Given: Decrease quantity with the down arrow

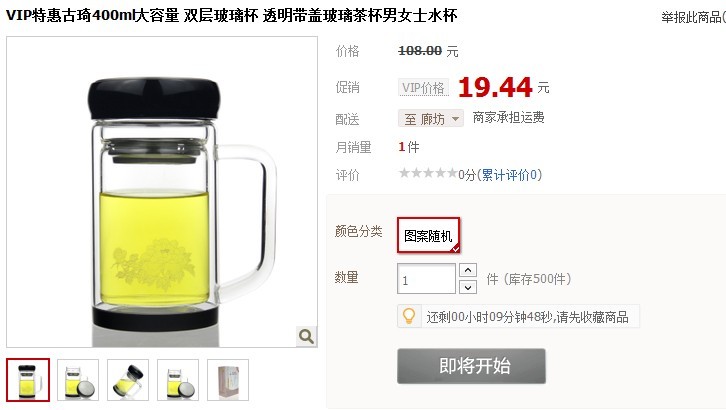Looking at the screenshot, I should pos(468,287).
